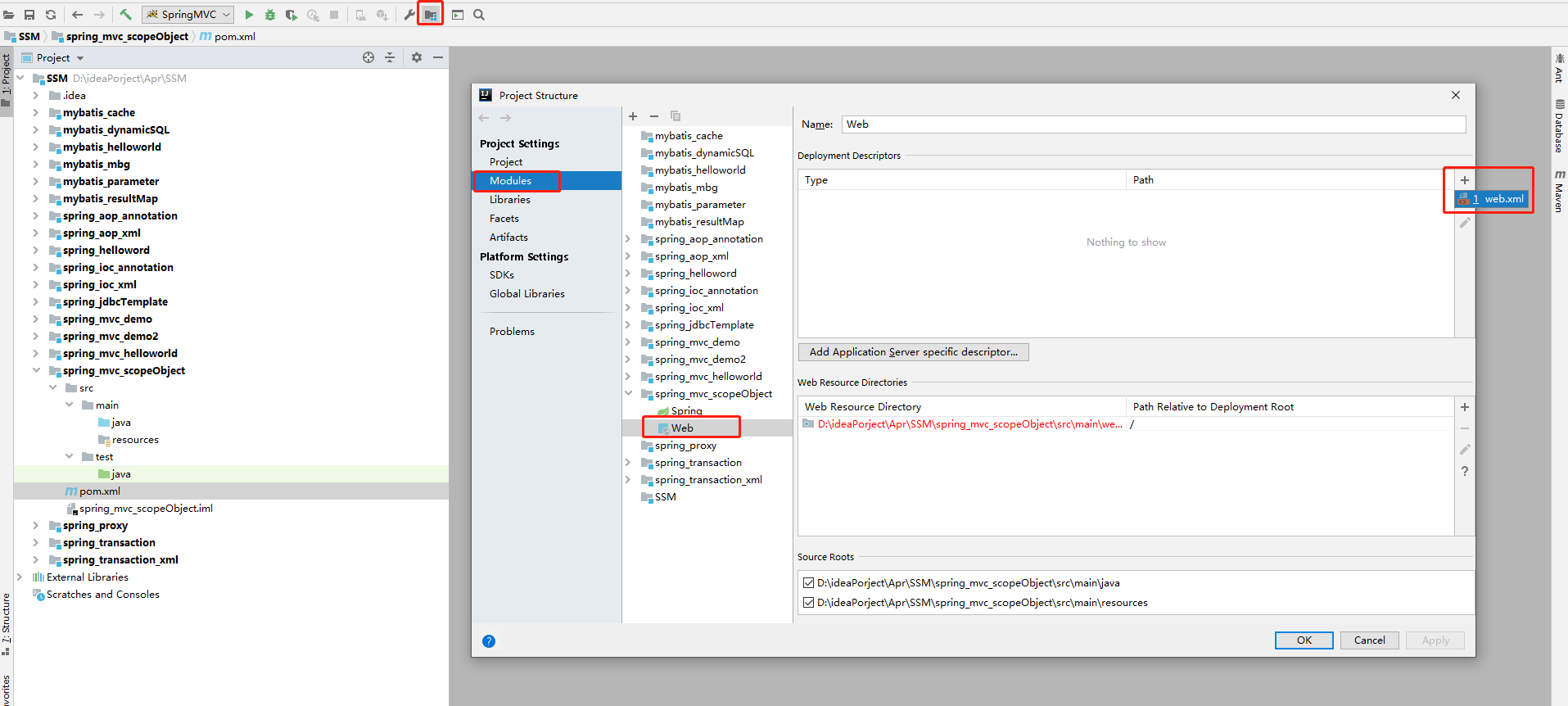This screenshot has width=1568, height=706.
Task: Open Global Libraries settings
Action: [x=527, y=294]
